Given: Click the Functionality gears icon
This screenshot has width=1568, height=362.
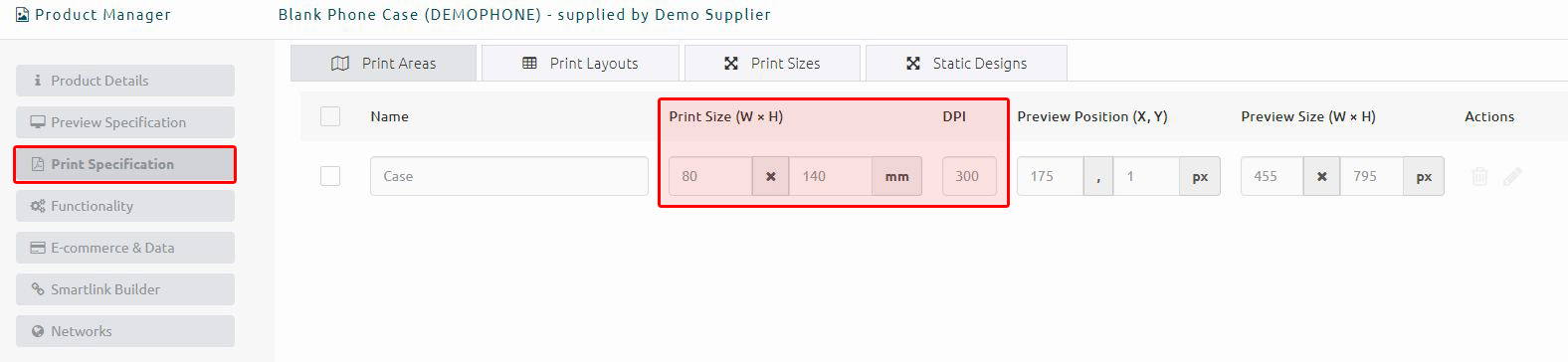Looking at the screenshot, I should [x=38, y=206].
